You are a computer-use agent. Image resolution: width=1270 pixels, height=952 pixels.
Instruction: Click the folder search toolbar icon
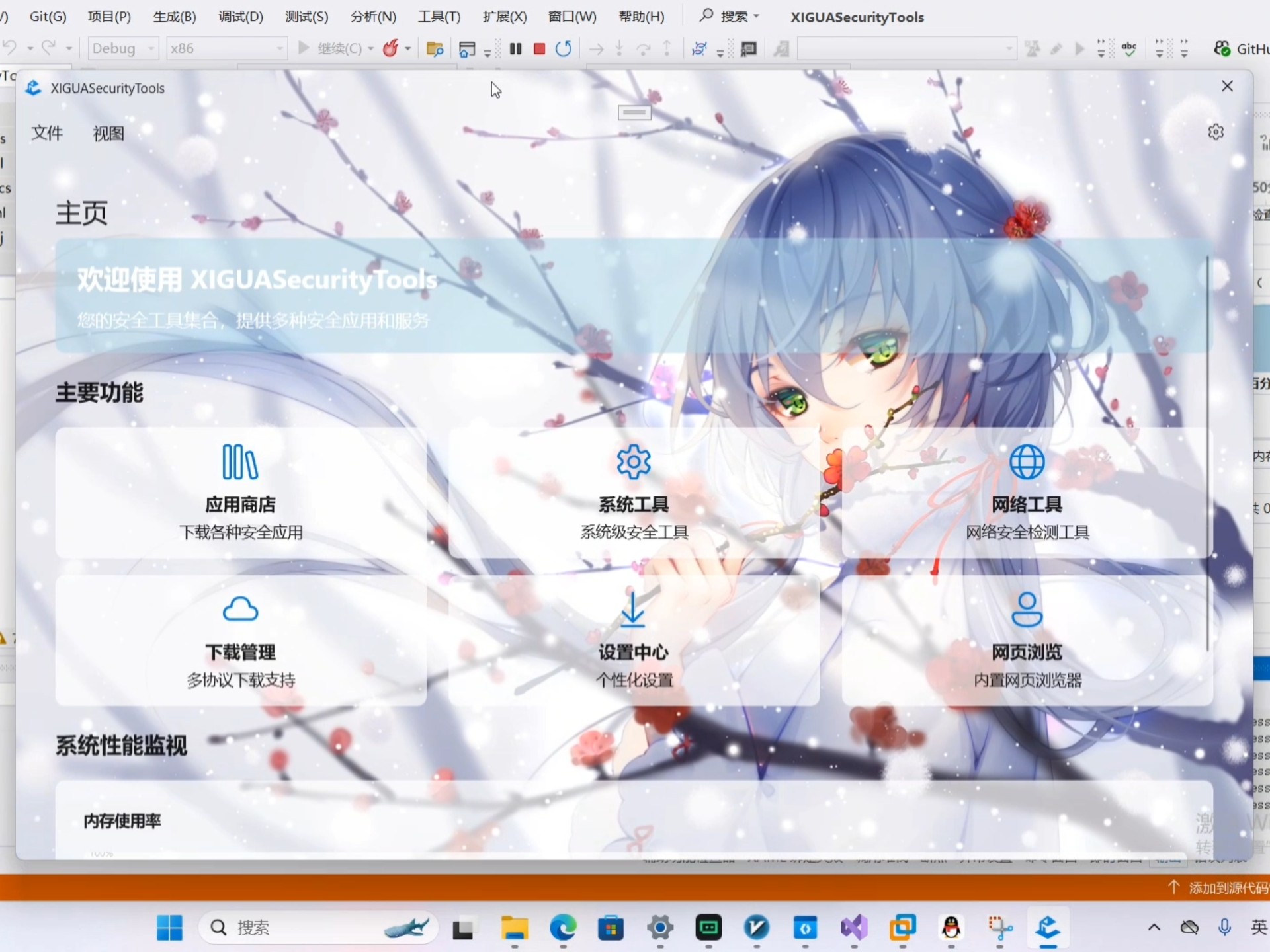tap(435, 49)
